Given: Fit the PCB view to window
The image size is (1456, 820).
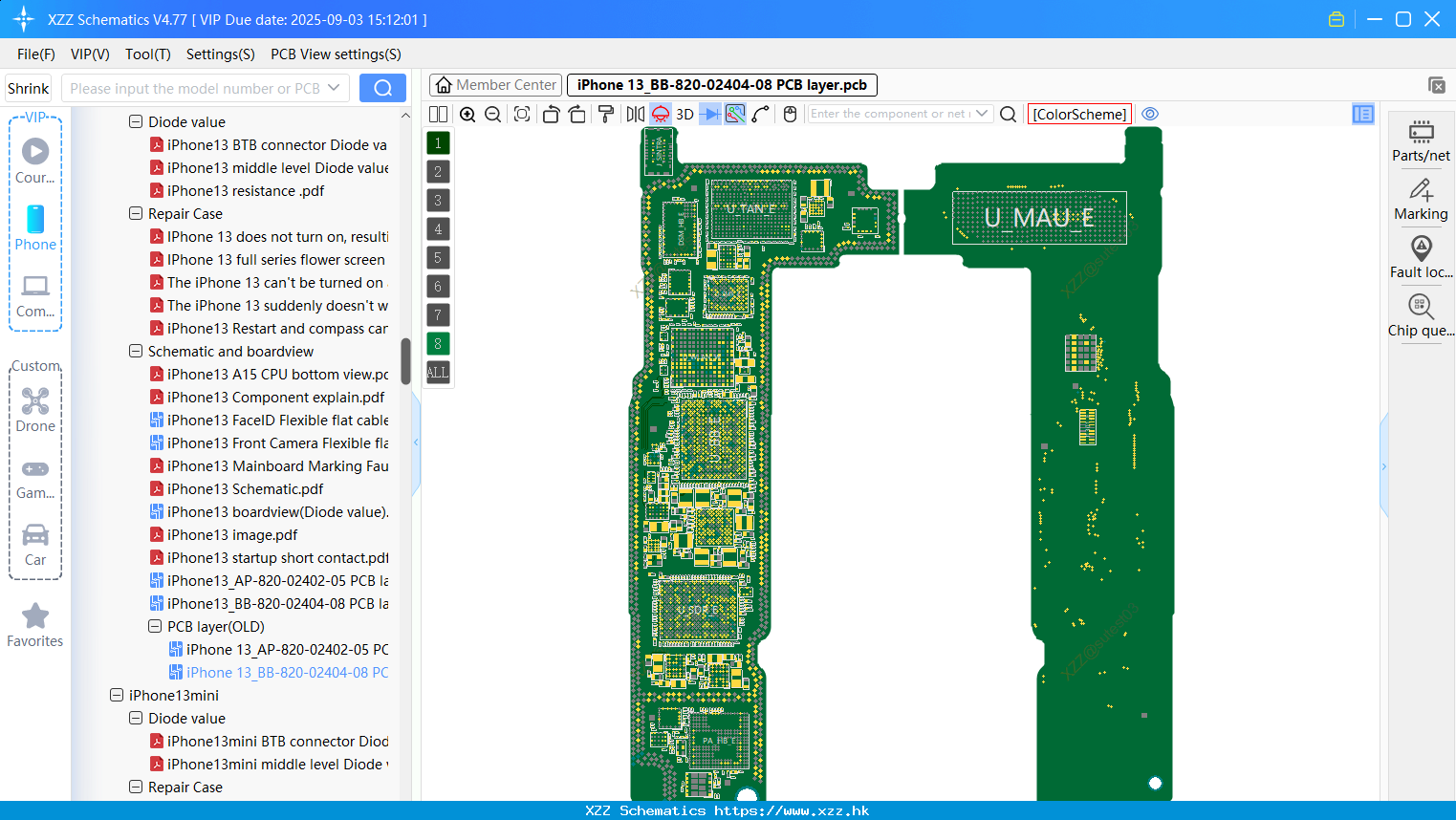Looking at the screenshot, I should (522, 115).
